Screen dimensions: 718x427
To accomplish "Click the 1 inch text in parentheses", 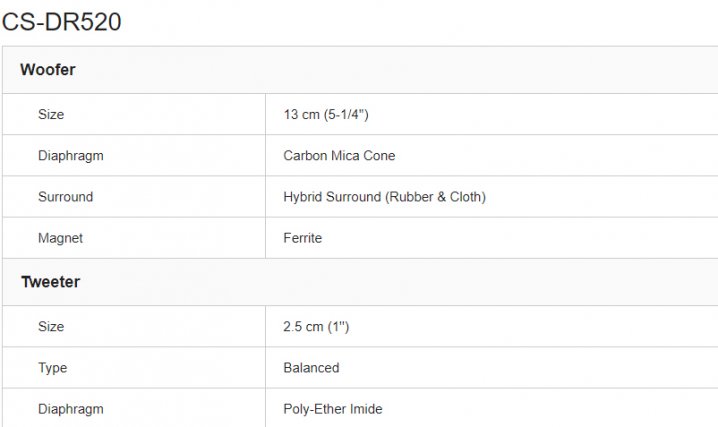I will 342,327.
